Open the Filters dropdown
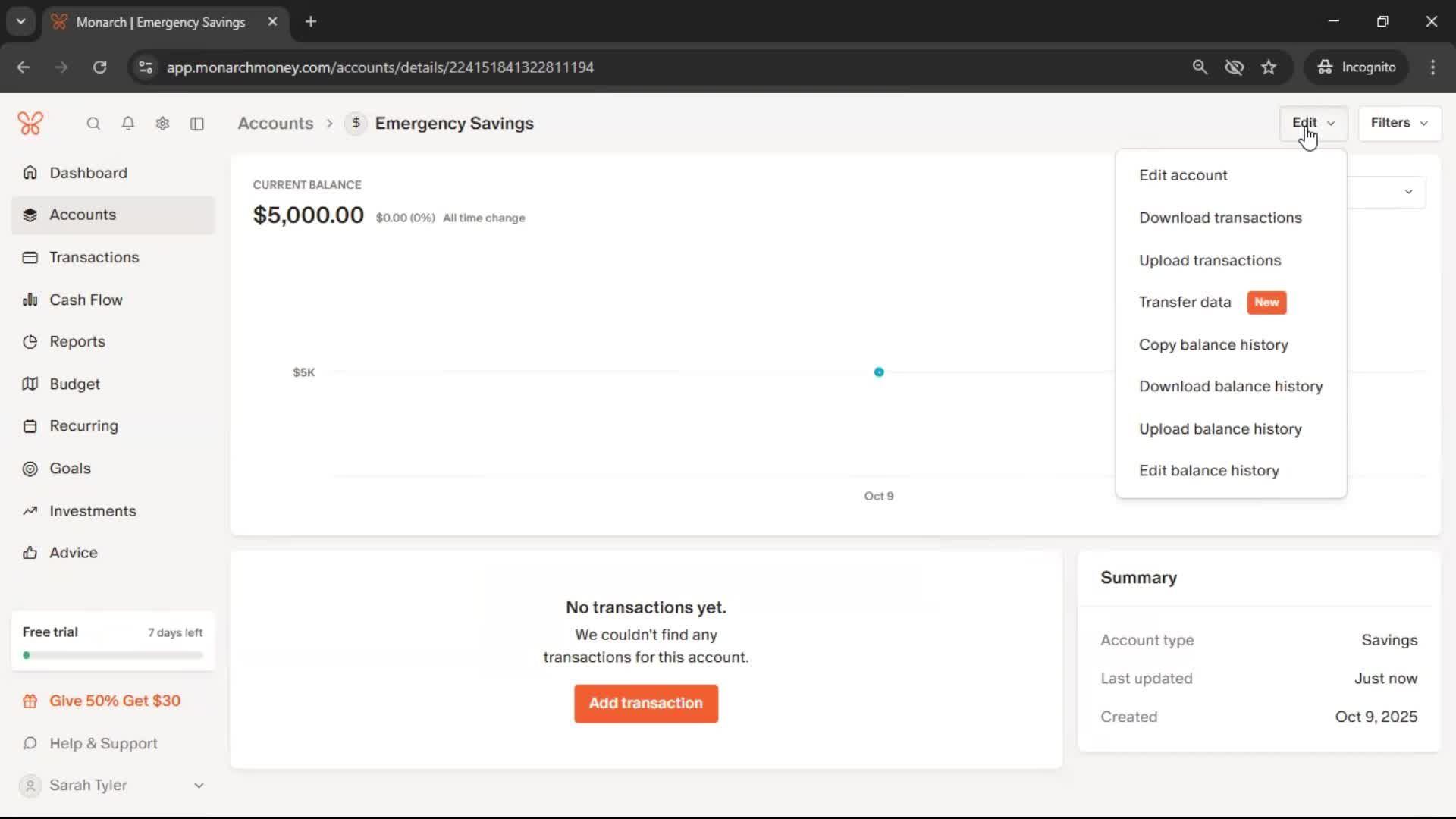Viewport: 1456px width, 819px height. tap(1399, 123)
